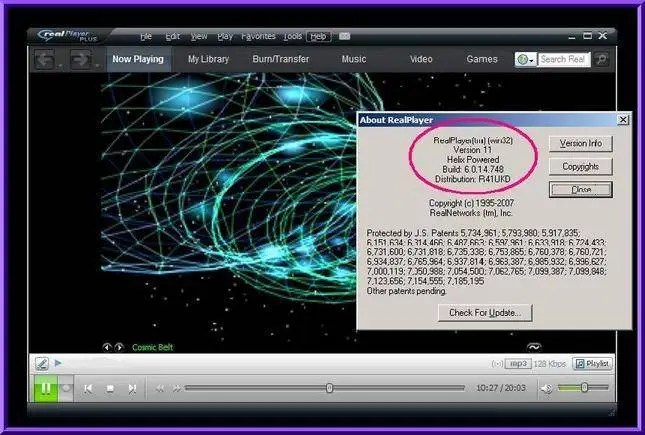Open the Play menu
This screenshot has width=645, height=435.
pyautogui.click(x=225, y=37)
